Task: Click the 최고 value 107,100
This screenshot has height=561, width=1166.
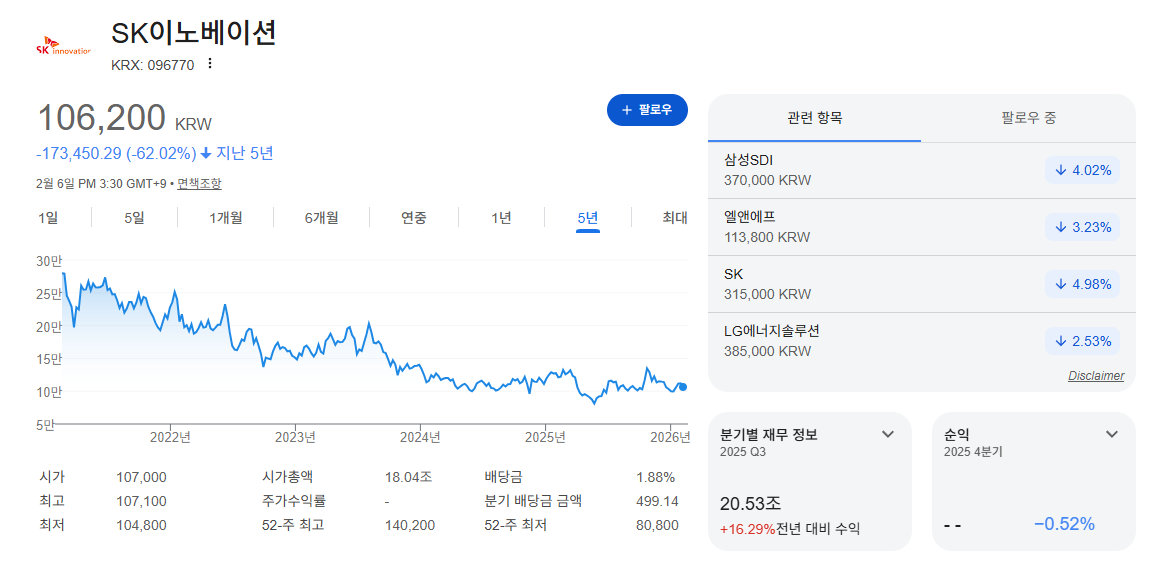Action: click(x=141, y=501)
